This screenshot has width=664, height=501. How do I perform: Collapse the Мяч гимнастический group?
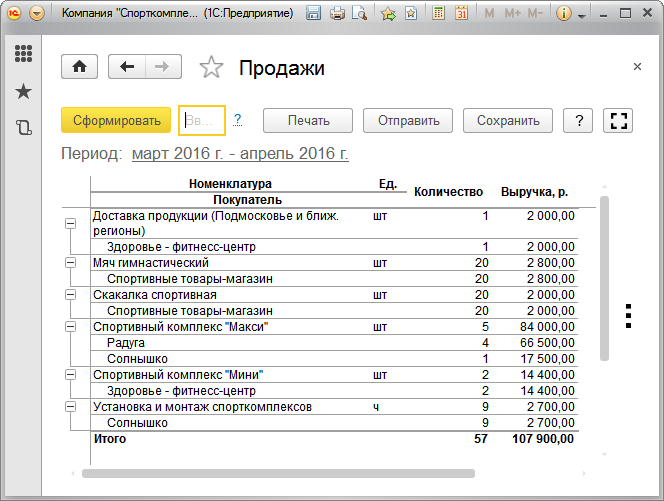tap(70, 262)
